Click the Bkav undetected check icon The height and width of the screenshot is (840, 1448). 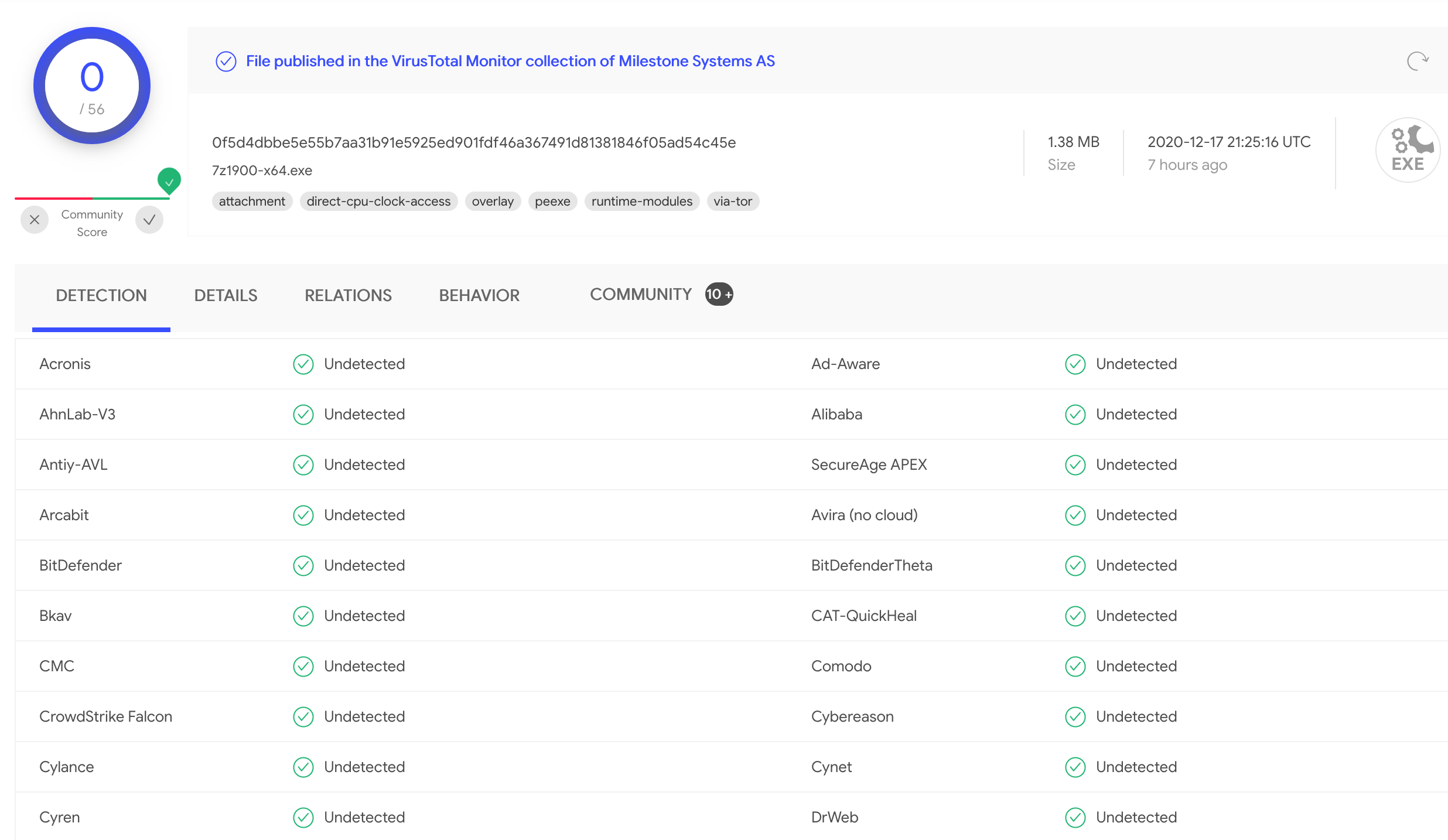click(x=303, y=616)
